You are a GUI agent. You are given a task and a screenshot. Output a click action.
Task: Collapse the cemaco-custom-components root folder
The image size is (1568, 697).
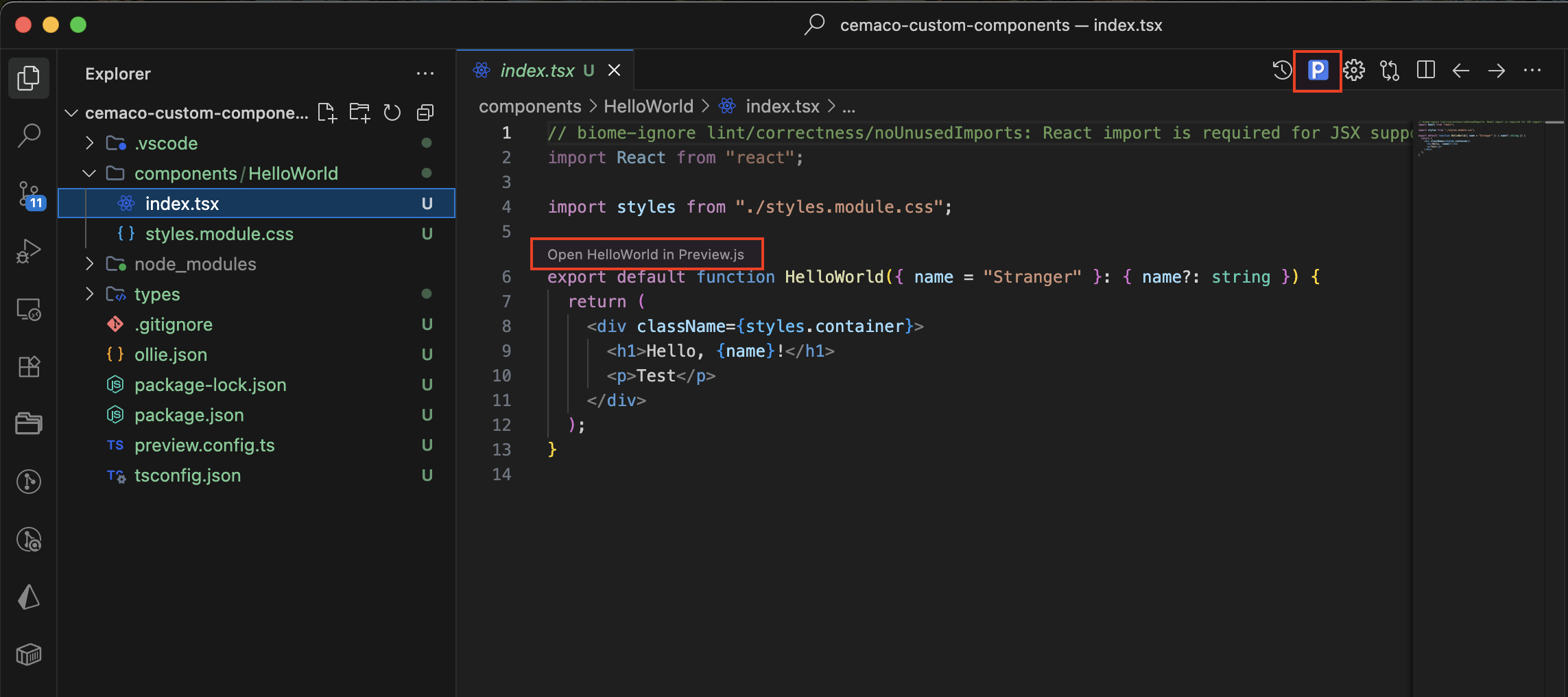pos(71,113)
